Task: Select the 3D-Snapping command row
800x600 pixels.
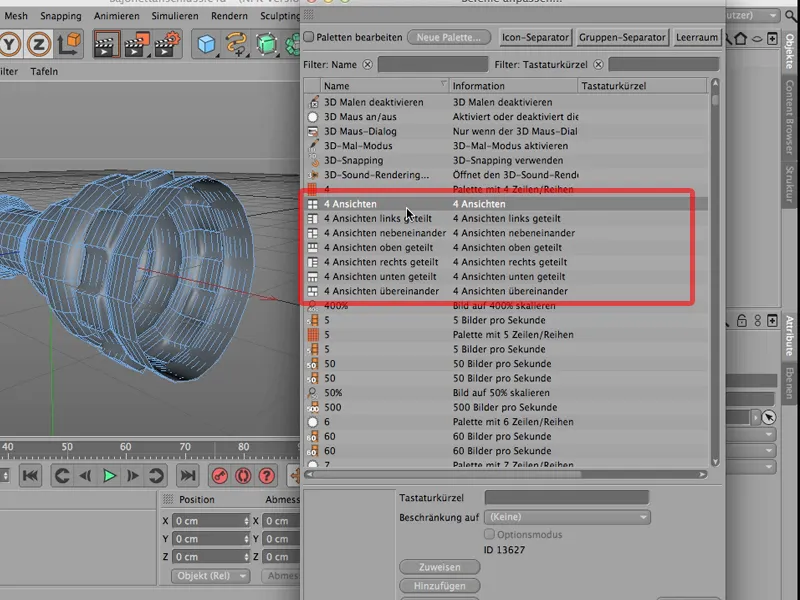Action: coord(506,160)
